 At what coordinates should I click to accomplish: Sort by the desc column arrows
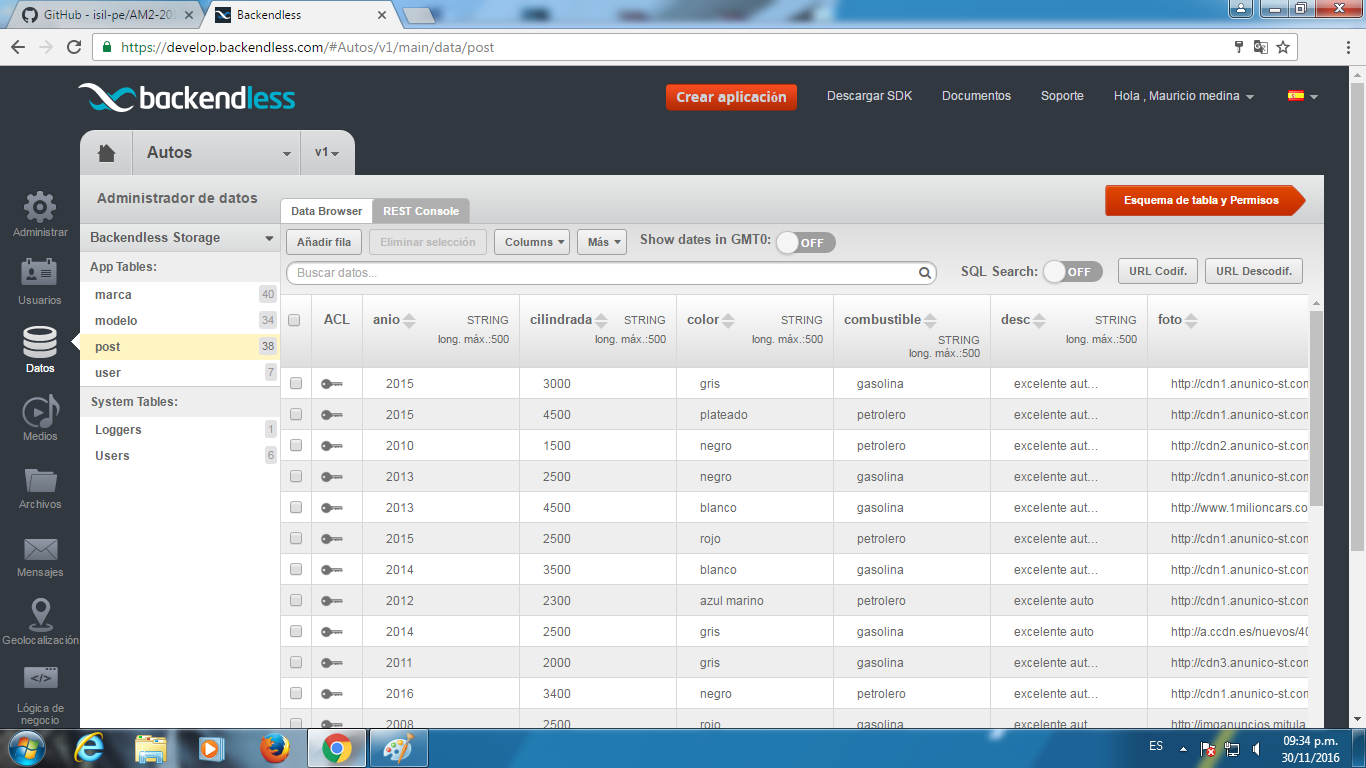(1039, 320)
